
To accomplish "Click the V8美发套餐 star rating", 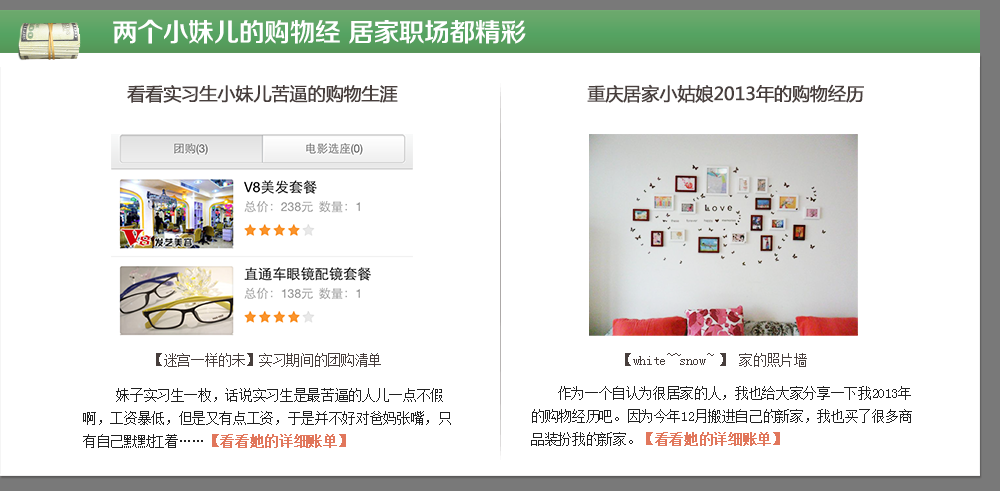I will [x=279, y=230].
